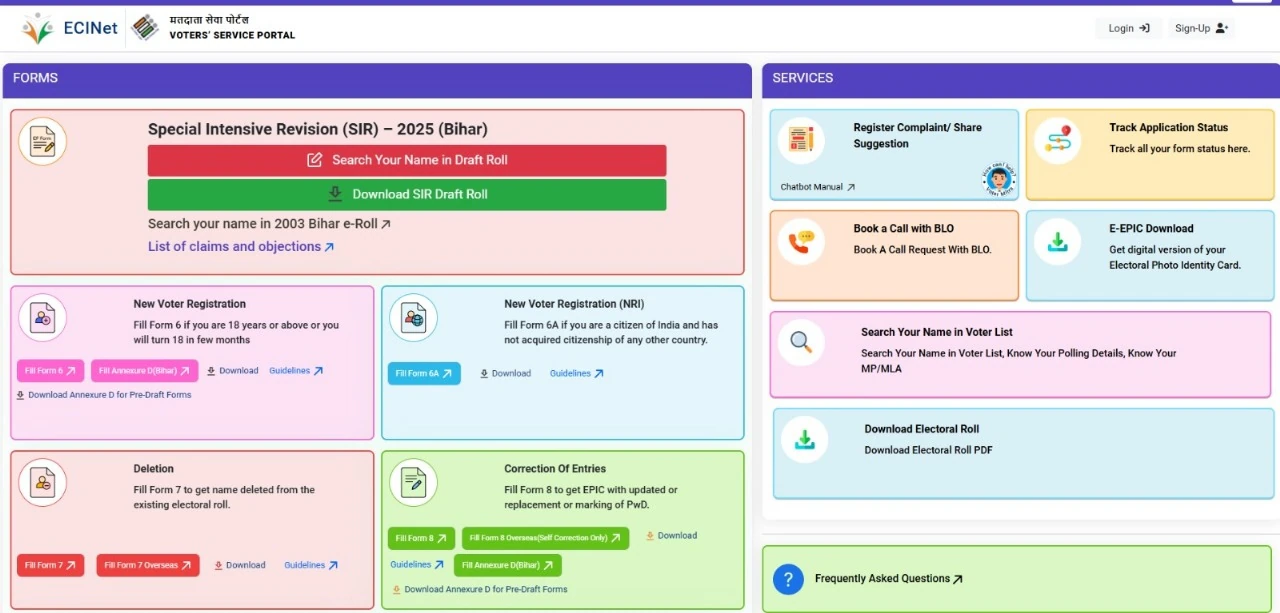Click the Fill Form 6A button
The image size is (1280, 613).
[424, 373]
